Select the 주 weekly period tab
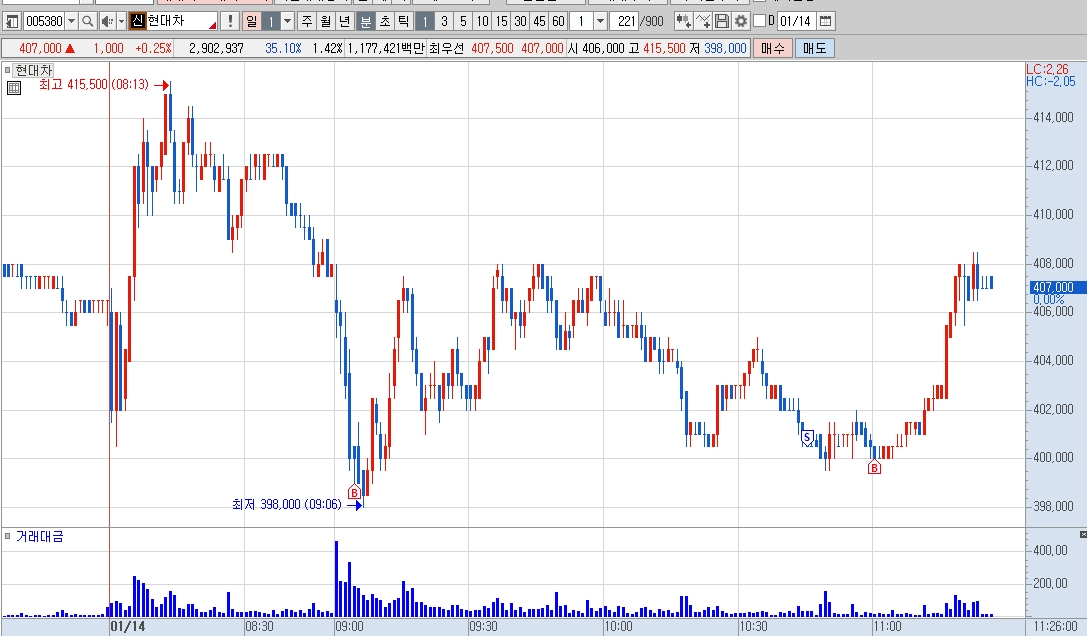Viewport: 1087px width, 636px height. point(306,22)
